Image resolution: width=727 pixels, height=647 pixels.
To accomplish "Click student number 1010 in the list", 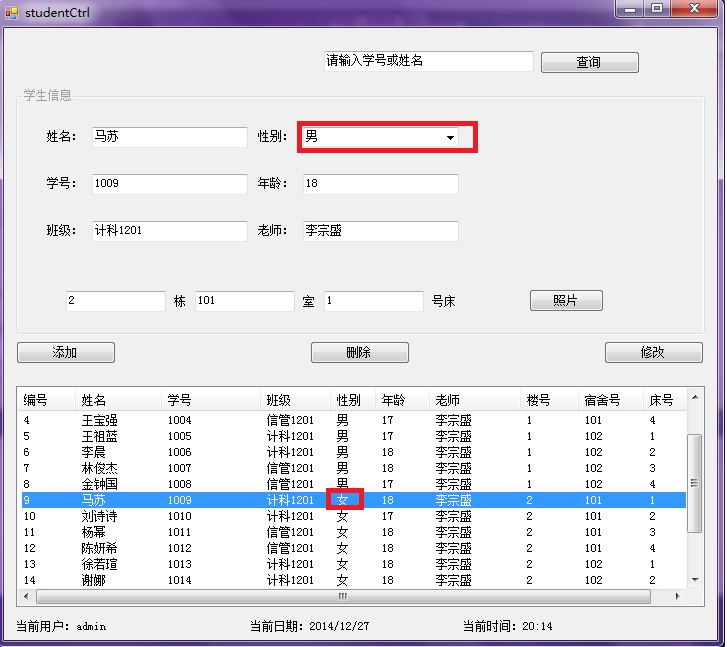I will [179, 516].
